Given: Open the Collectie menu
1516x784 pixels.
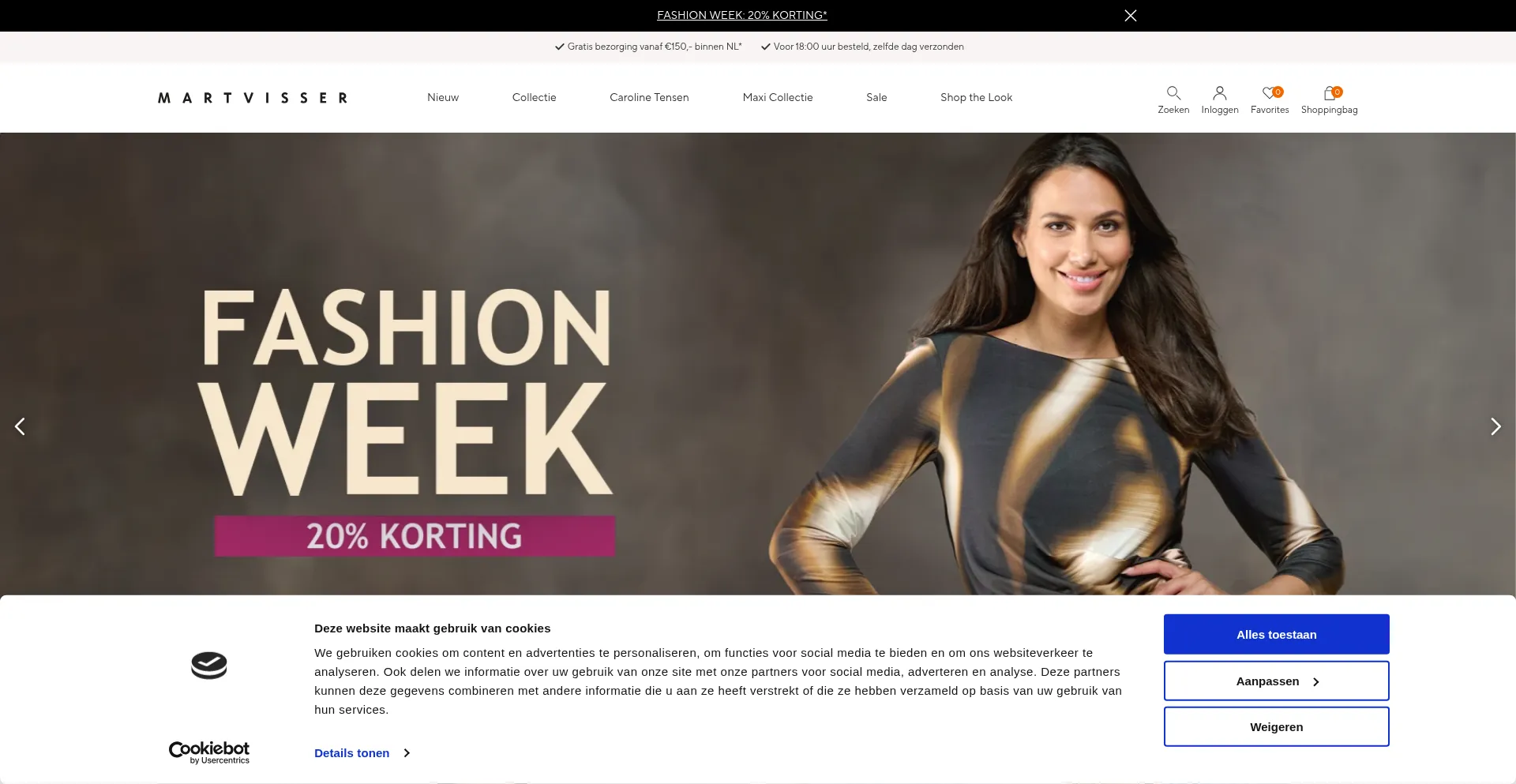Looking at the screenshot, I should 535,97.
